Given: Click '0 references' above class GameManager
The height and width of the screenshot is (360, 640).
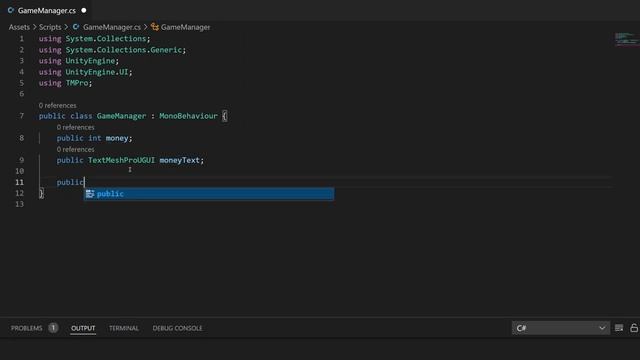Looking at the screenshot, I should [58, 105].
